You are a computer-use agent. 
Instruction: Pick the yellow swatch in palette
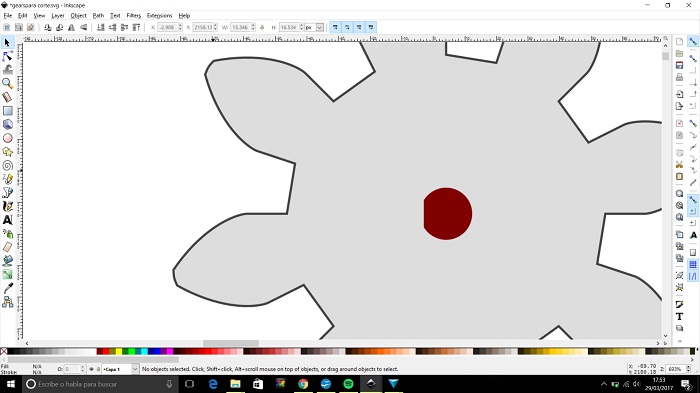[119, 352]
